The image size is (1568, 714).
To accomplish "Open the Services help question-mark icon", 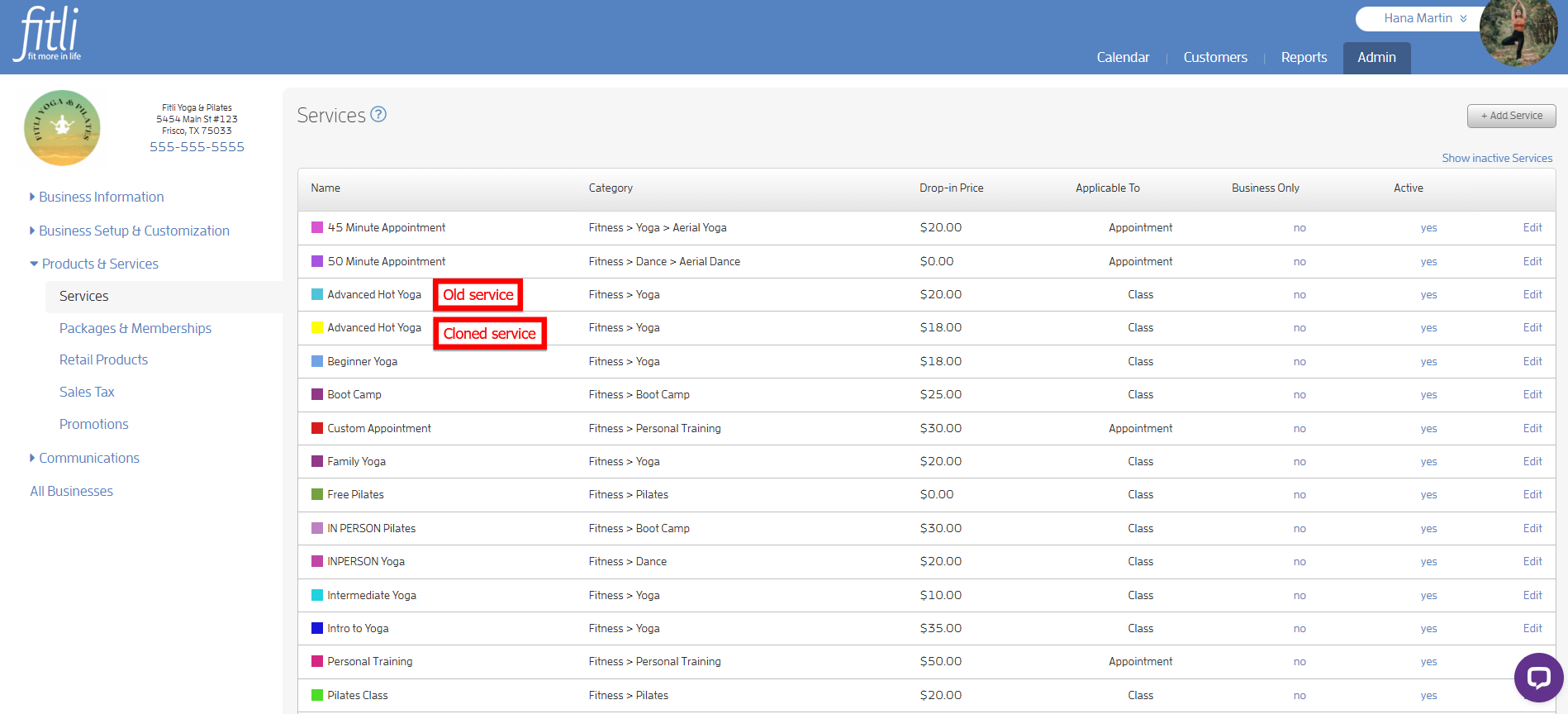I will coord(378,114).
